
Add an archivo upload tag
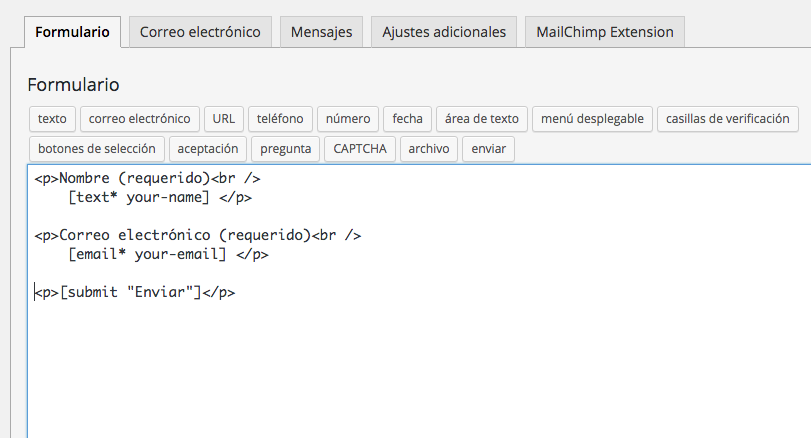[x=429, y=149]
